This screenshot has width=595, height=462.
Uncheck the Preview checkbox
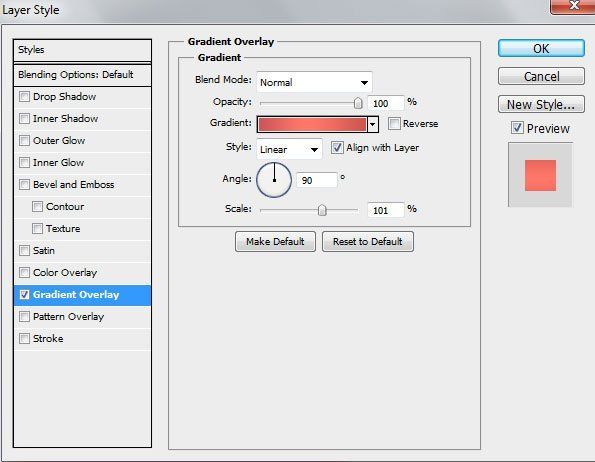point(517,128)
